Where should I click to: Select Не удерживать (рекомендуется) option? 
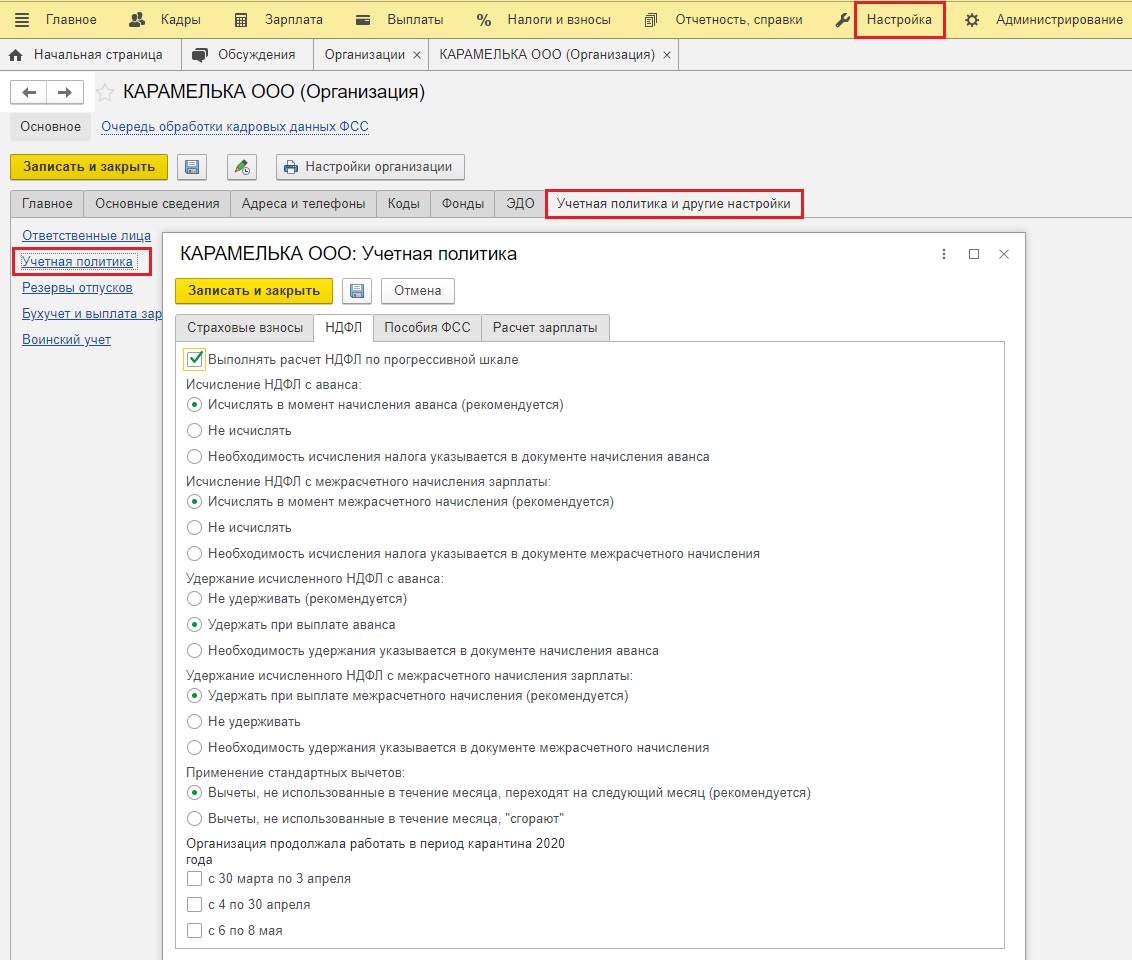tap(194, 598)
